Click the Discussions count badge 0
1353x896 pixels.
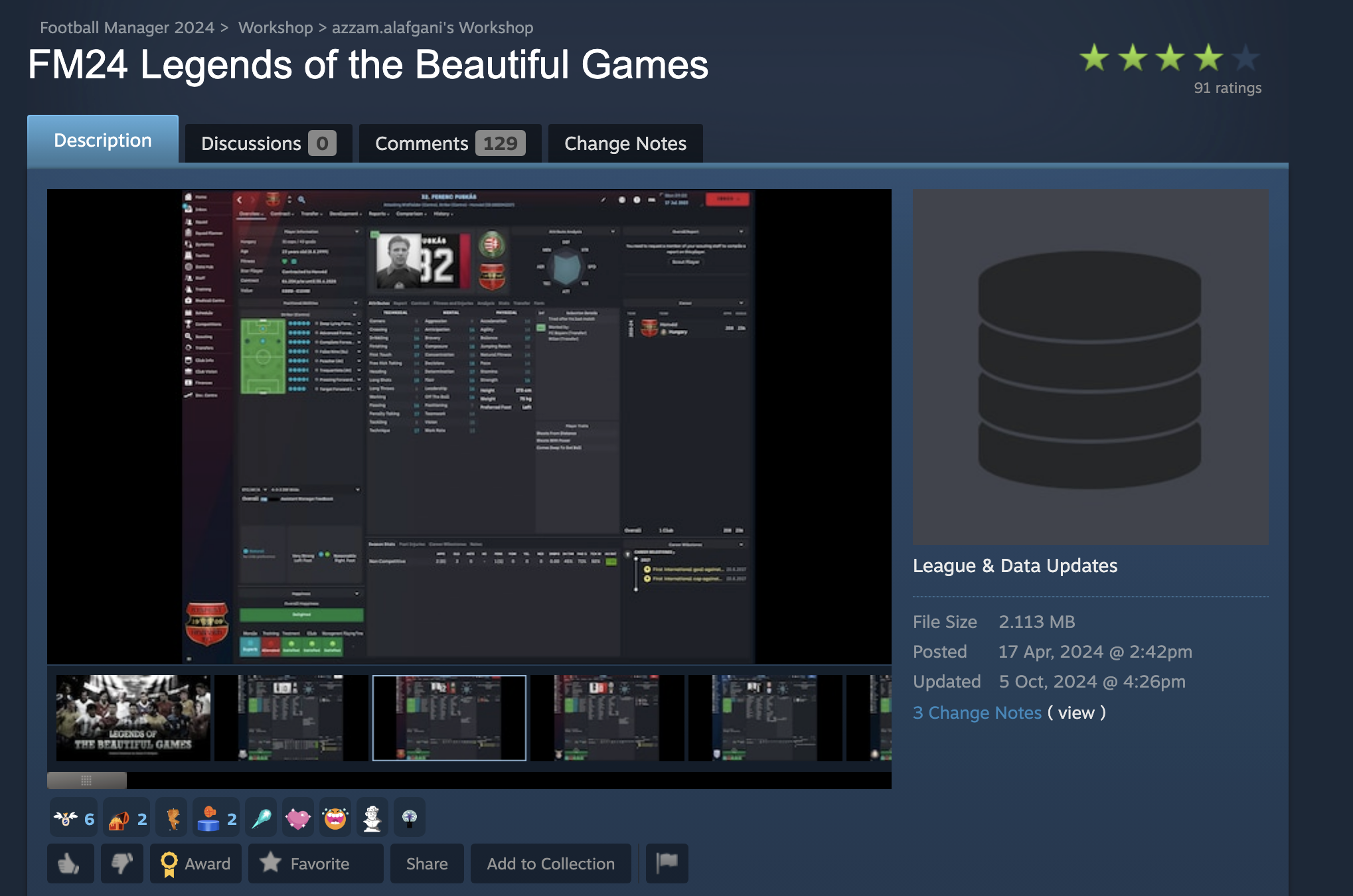coord(322,143)
